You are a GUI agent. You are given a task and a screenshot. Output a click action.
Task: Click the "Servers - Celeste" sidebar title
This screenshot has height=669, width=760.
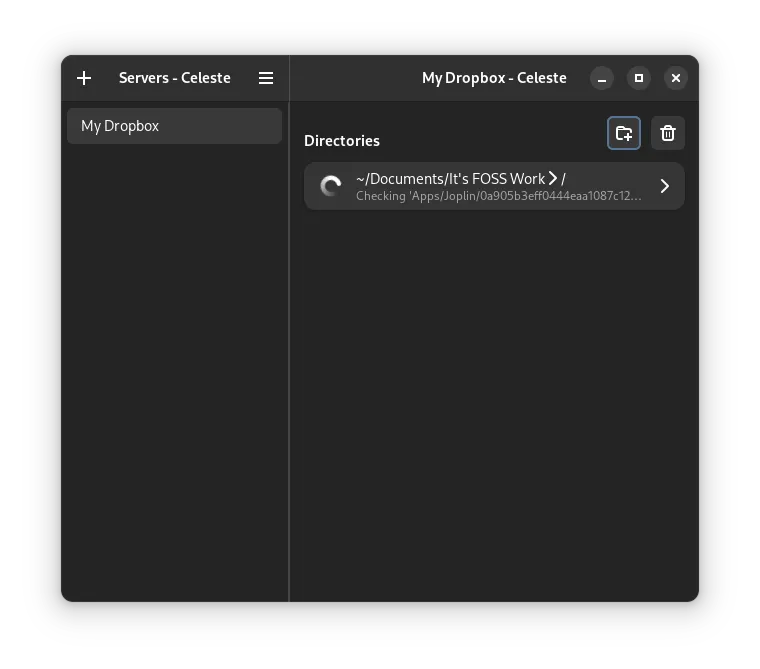tap(175, 78)
